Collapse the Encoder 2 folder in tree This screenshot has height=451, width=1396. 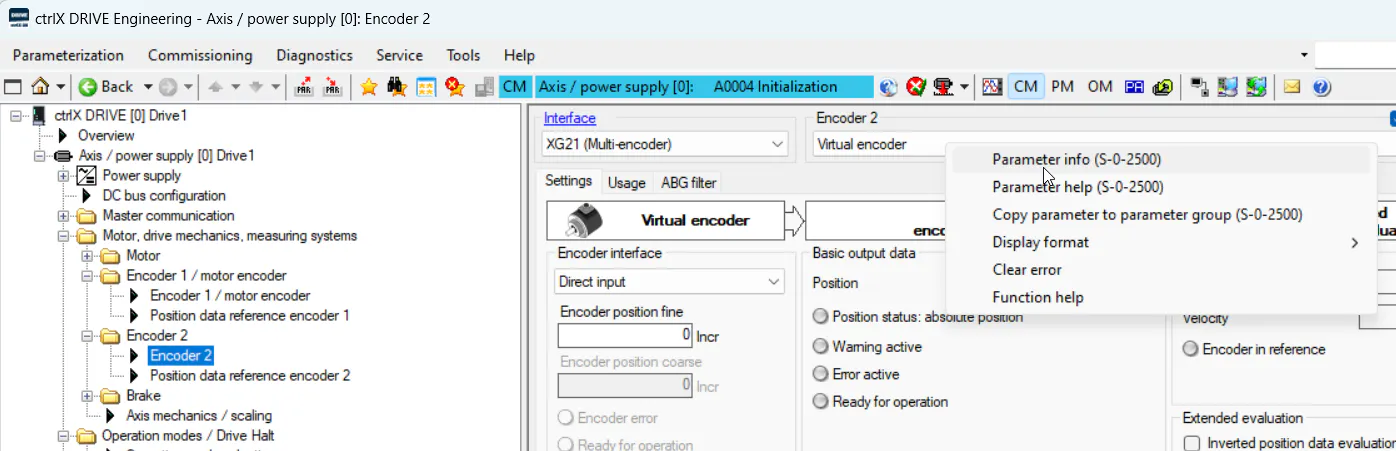pyautogui.click(x=88, y=336)
